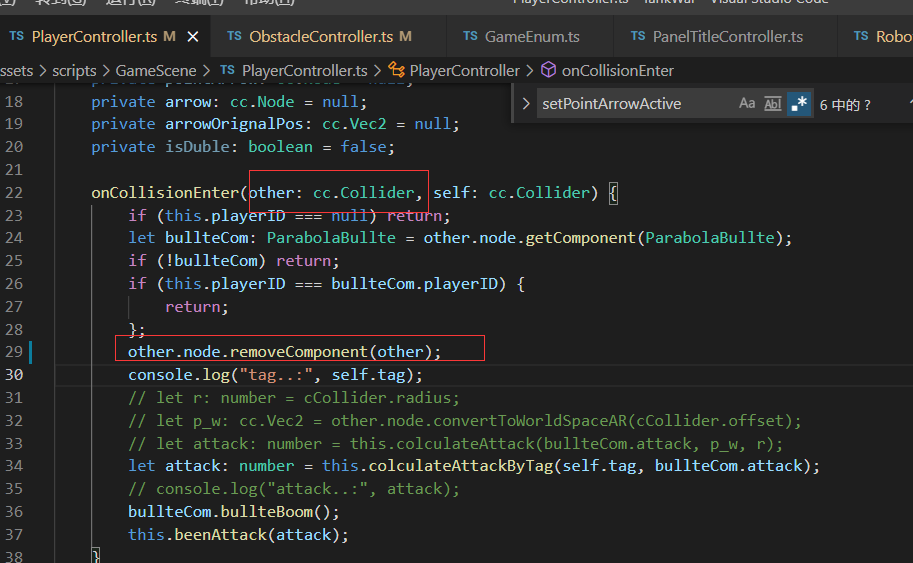Click line number 22 in the gutter
Screen dimensions: 913x563
click(x=14, y=193)
